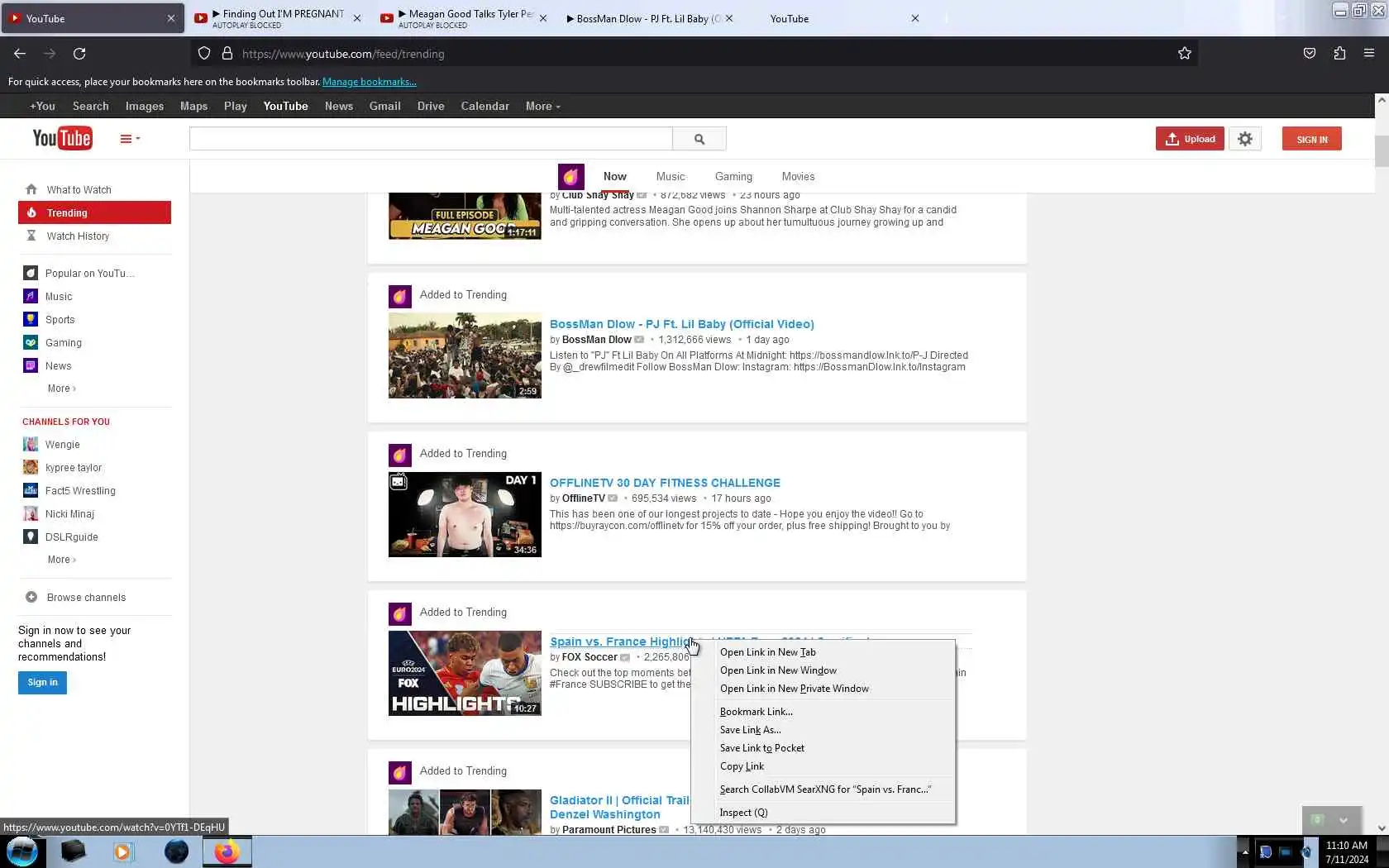The width and height of the screenshot is (1389, 868).
Task: Choose Save Link As from context menu
Action: [x=823, y=730]
